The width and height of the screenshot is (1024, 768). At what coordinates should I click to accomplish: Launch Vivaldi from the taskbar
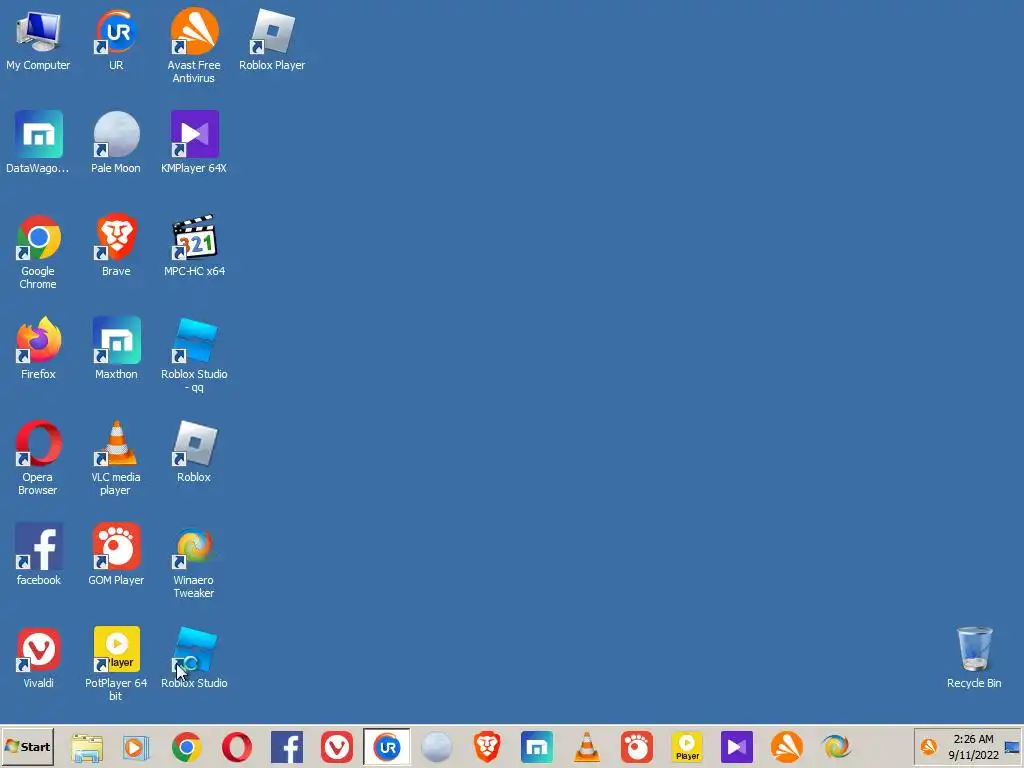point(337,746)
